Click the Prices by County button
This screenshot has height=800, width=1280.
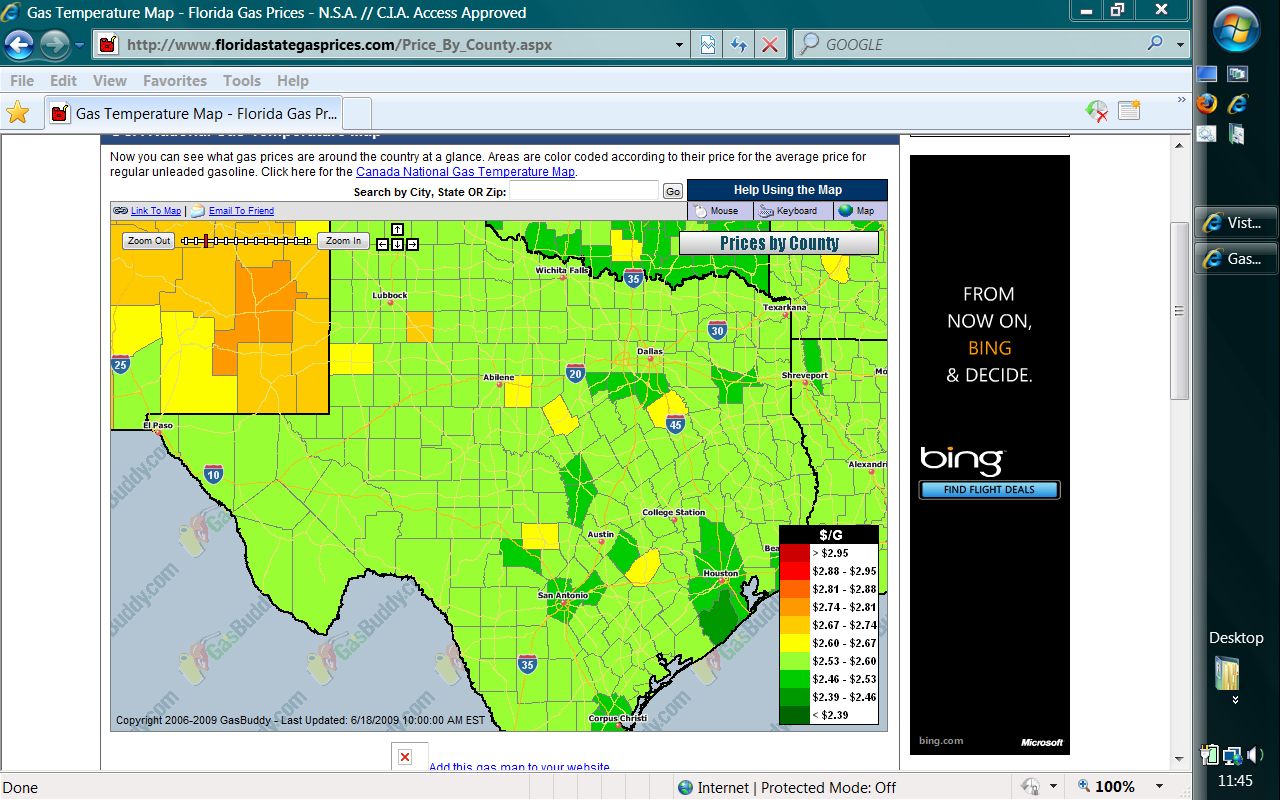pos(779,243)
